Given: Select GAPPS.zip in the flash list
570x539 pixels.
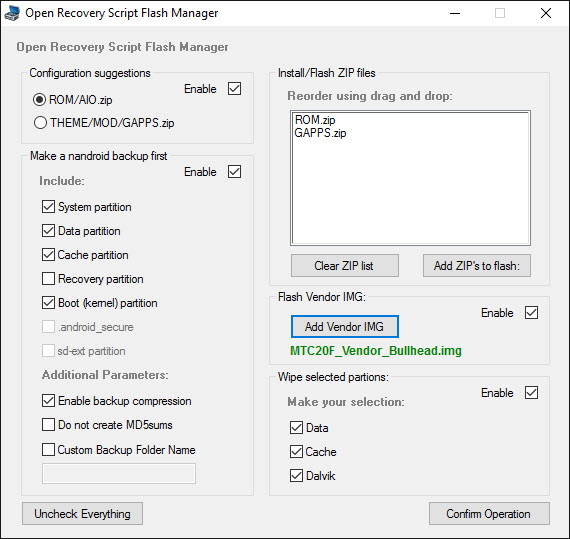Looking at the screenshot, I should click(x=320, y=133).
